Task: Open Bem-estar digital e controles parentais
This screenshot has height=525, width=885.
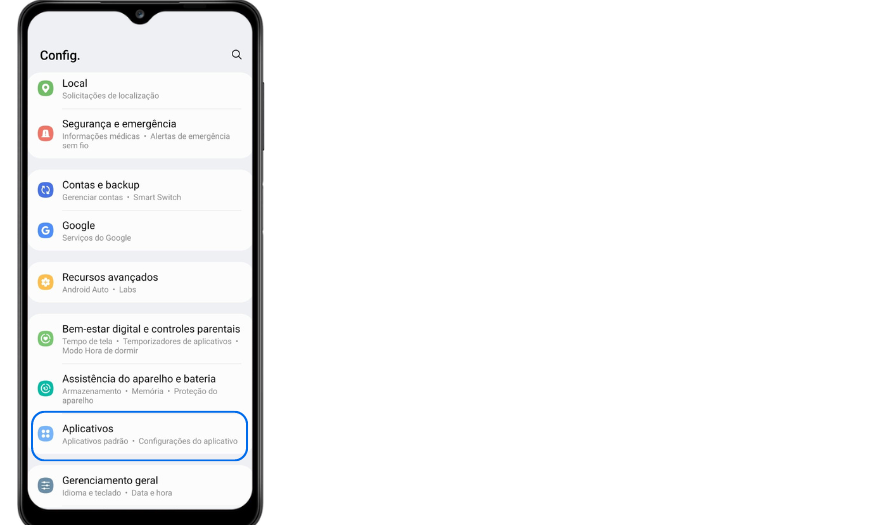Action: pyautogui.click(x=140, y=339)
